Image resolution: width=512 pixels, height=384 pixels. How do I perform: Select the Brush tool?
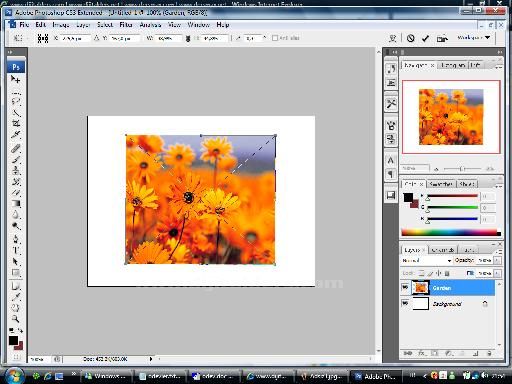tap(16, 160)
